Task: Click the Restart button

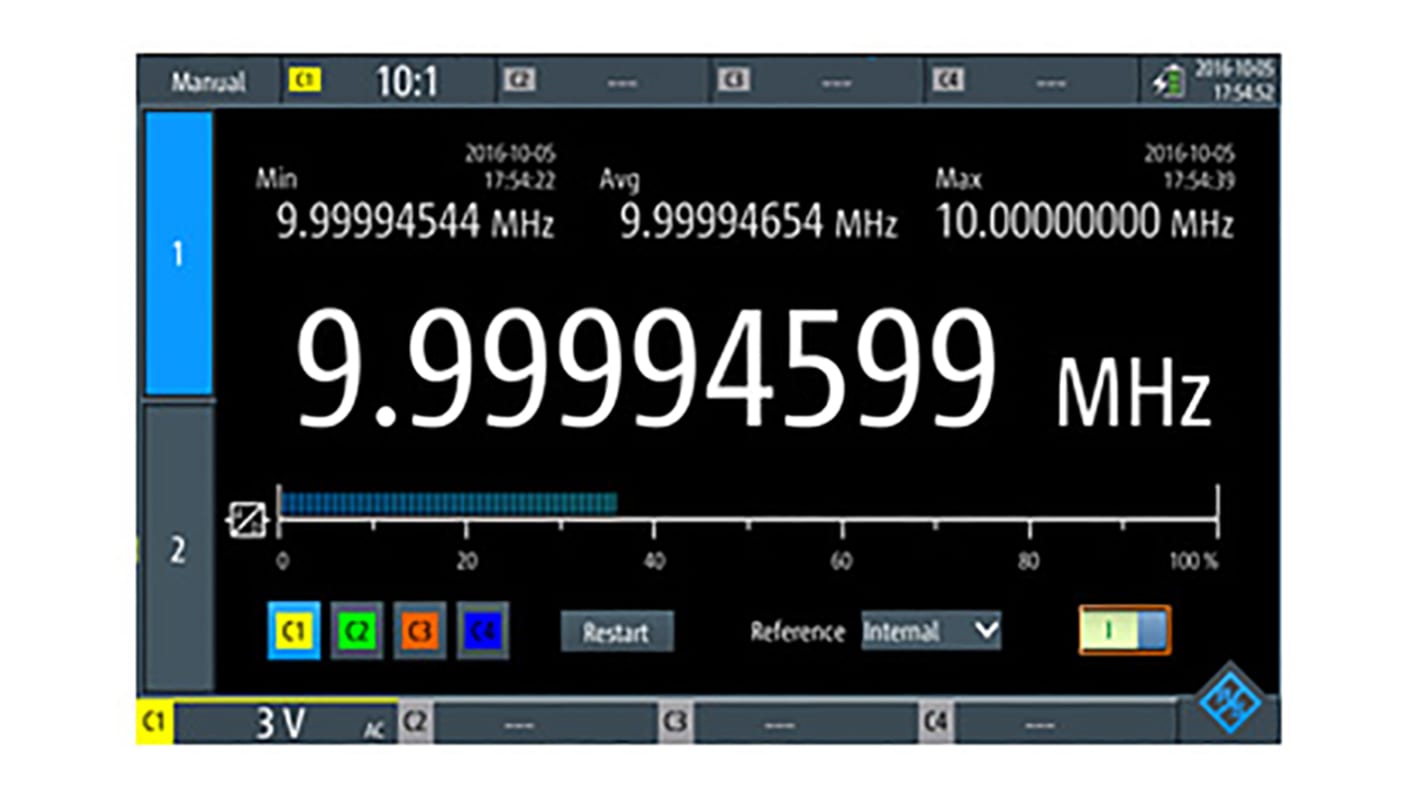Action: 616,632
